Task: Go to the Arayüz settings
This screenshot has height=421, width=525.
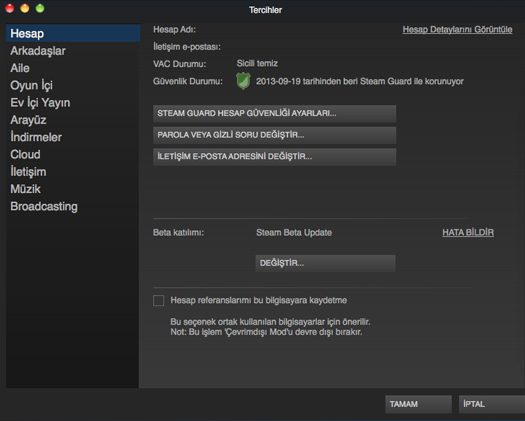Action: pos(28,120)
